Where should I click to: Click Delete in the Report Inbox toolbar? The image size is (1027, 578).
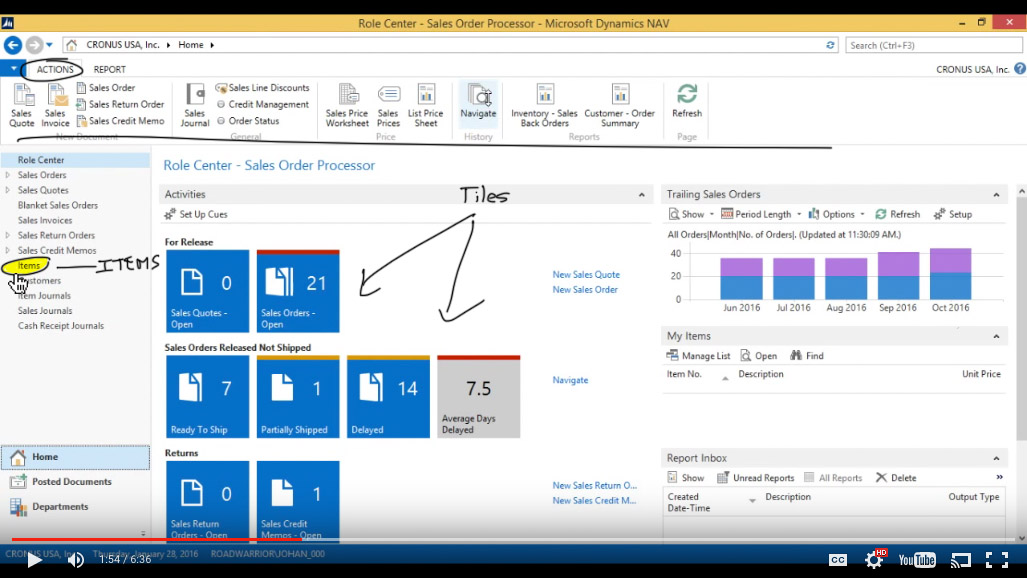tap(896, 478)
